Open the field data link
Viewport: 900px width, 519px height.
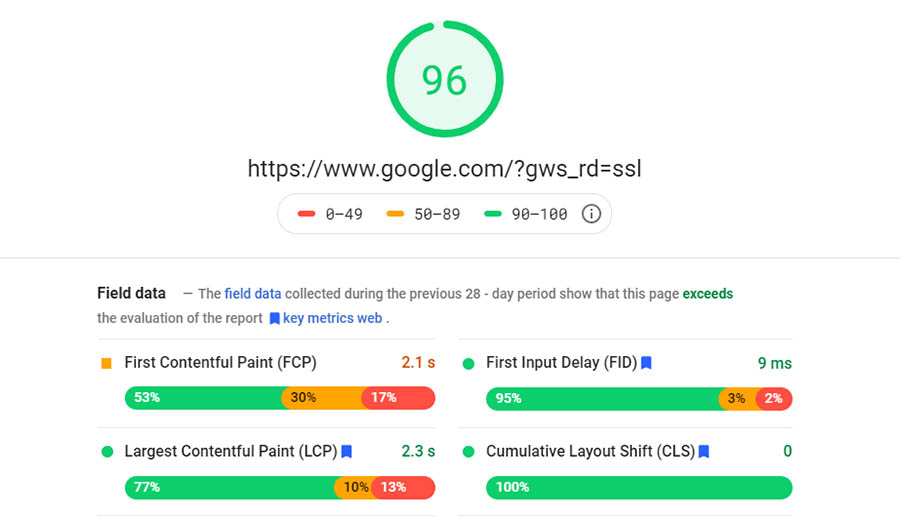[253, 294]
